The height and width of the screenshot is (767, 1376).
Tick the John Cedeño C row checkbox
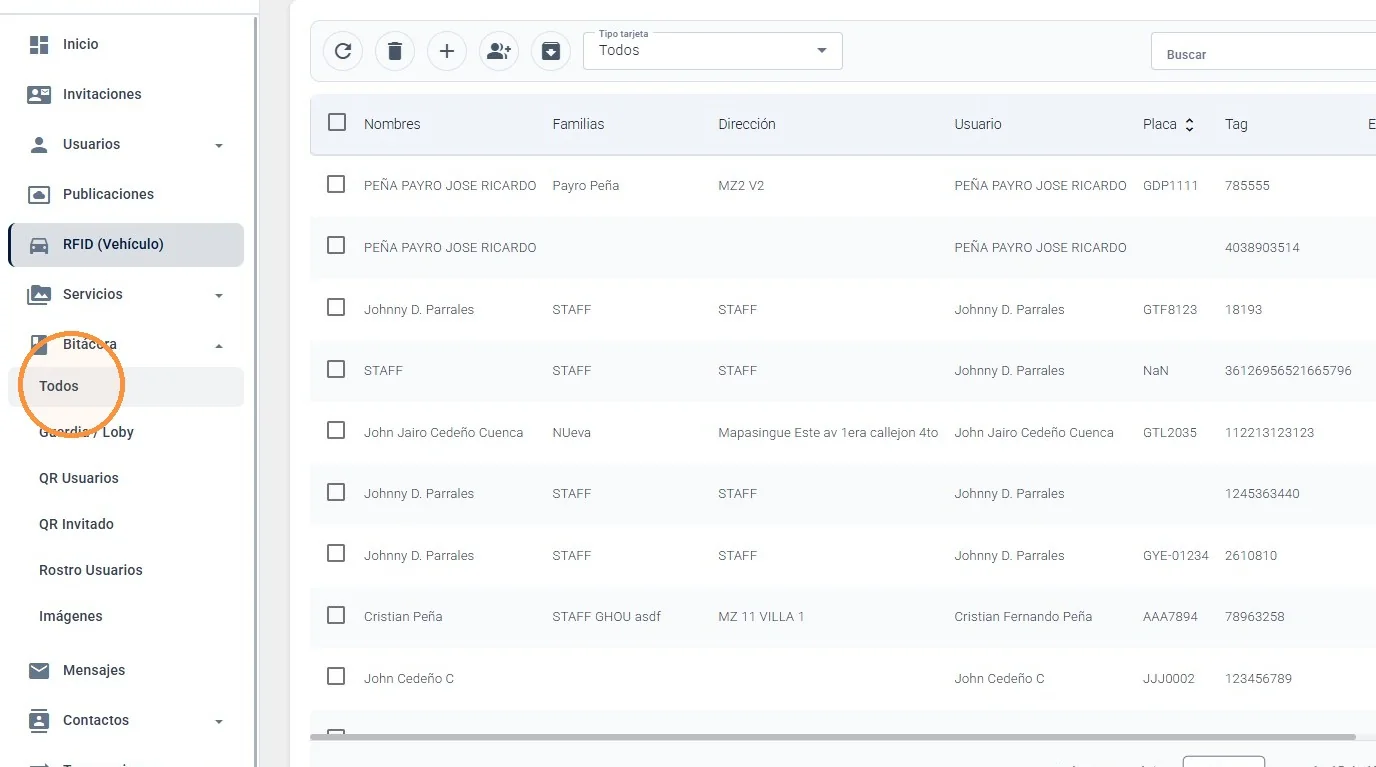tap(336, 676)
